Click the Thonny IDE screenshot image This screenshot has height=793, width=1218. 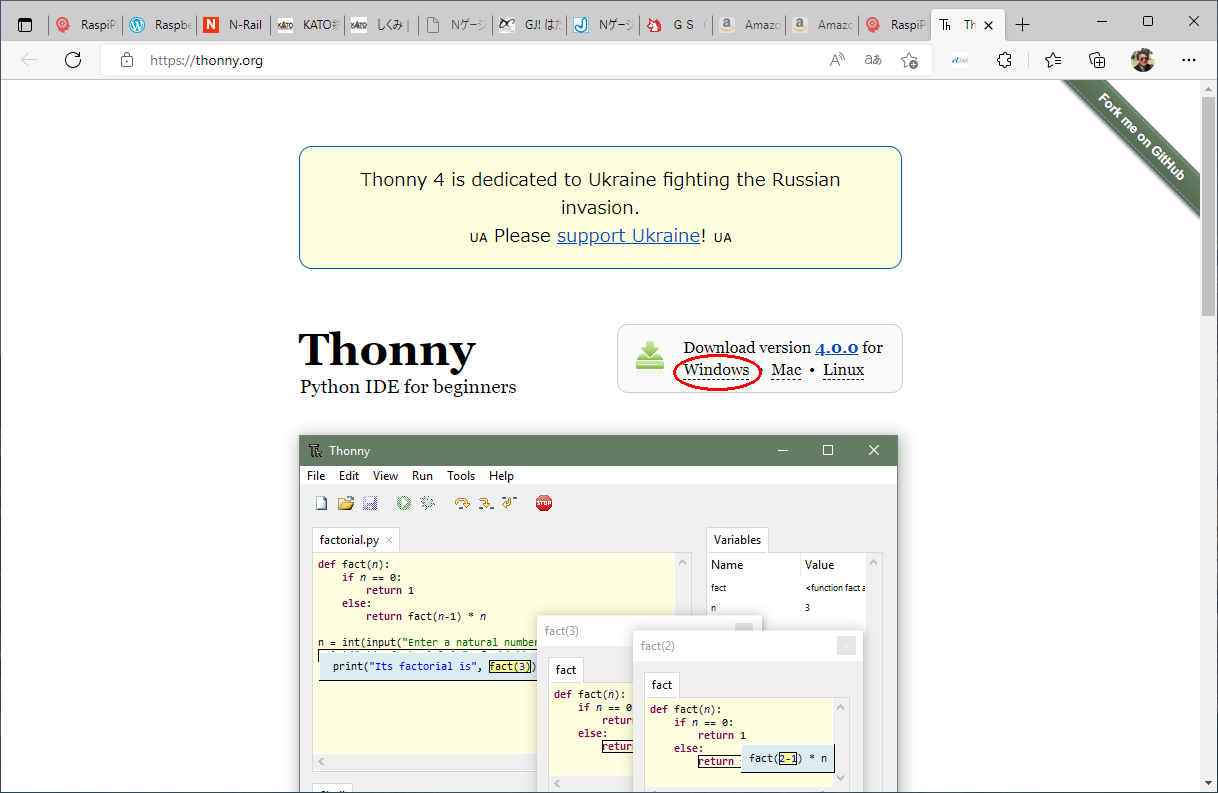[x=598, y=613]
